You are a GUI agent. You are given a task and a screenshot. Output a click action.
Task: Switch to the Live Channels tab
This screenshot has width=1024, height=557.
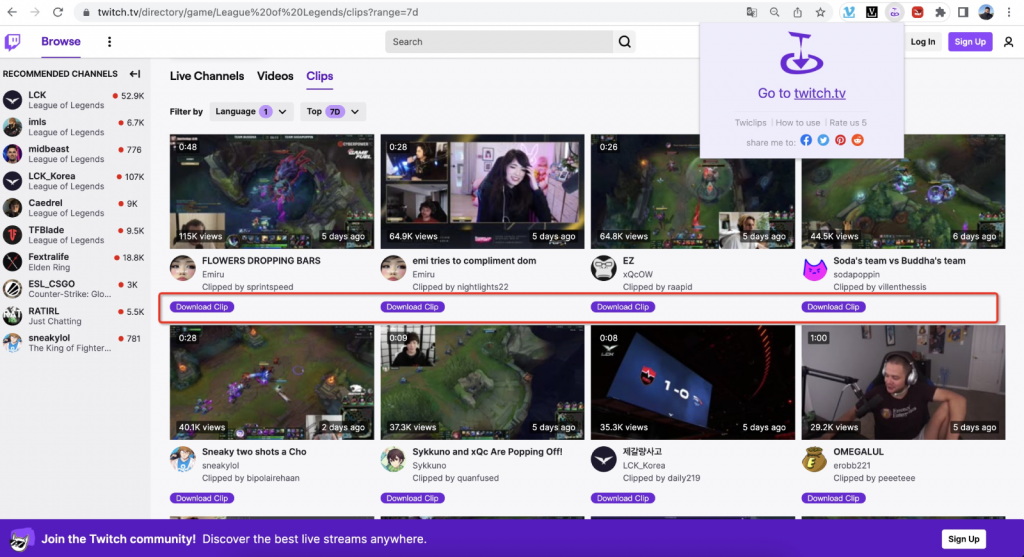[207, 76]
